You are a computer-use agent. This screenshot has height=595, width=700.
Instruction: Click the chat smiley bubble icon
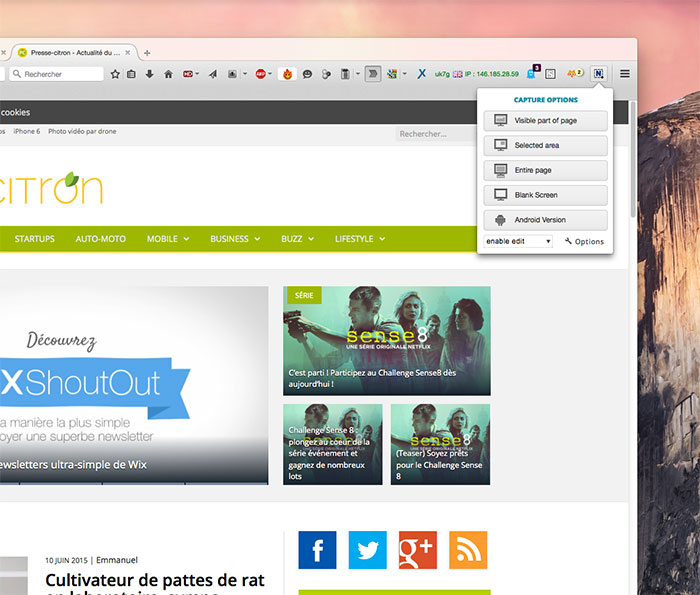[x=307, y=74]
